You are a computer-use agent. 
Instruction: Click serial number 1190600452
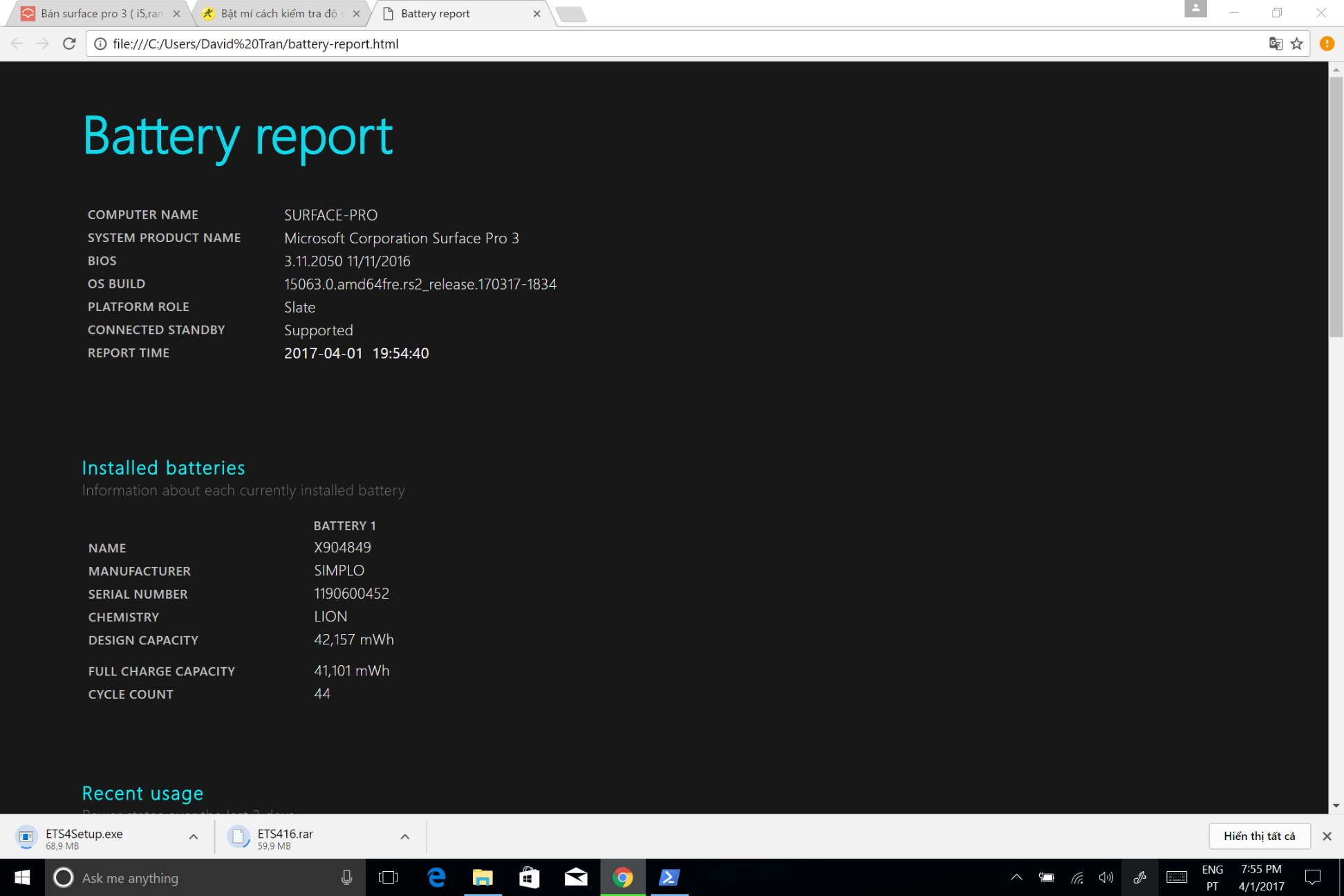[351, 593]
